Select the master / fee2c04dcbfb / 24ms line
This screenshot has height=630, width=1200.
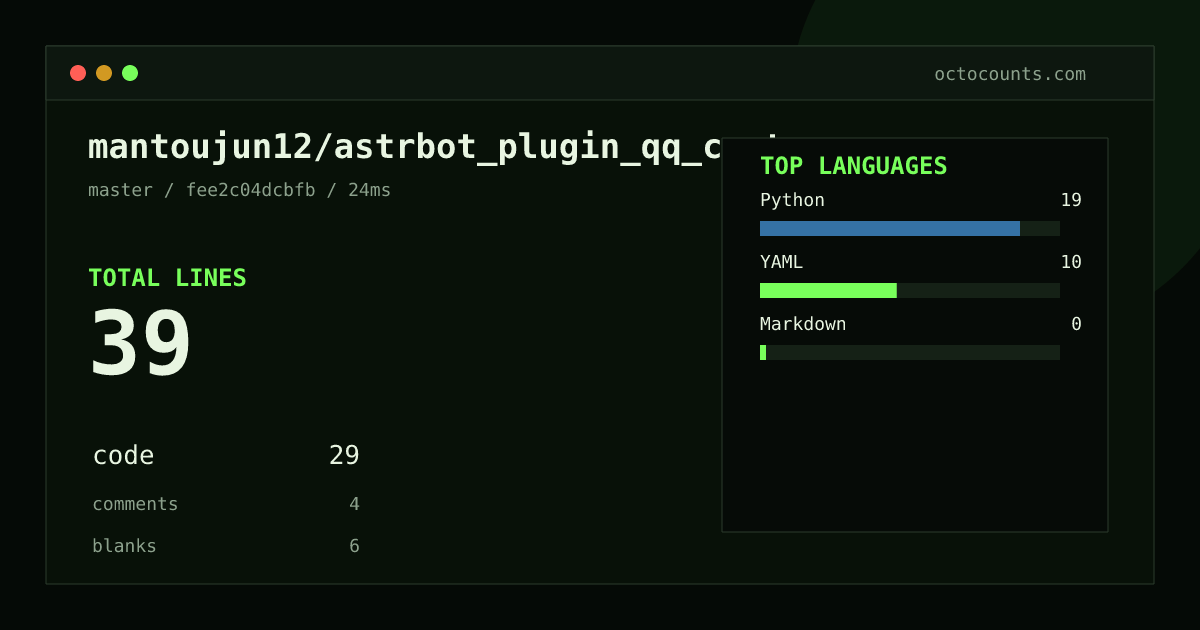pos(240,190)
